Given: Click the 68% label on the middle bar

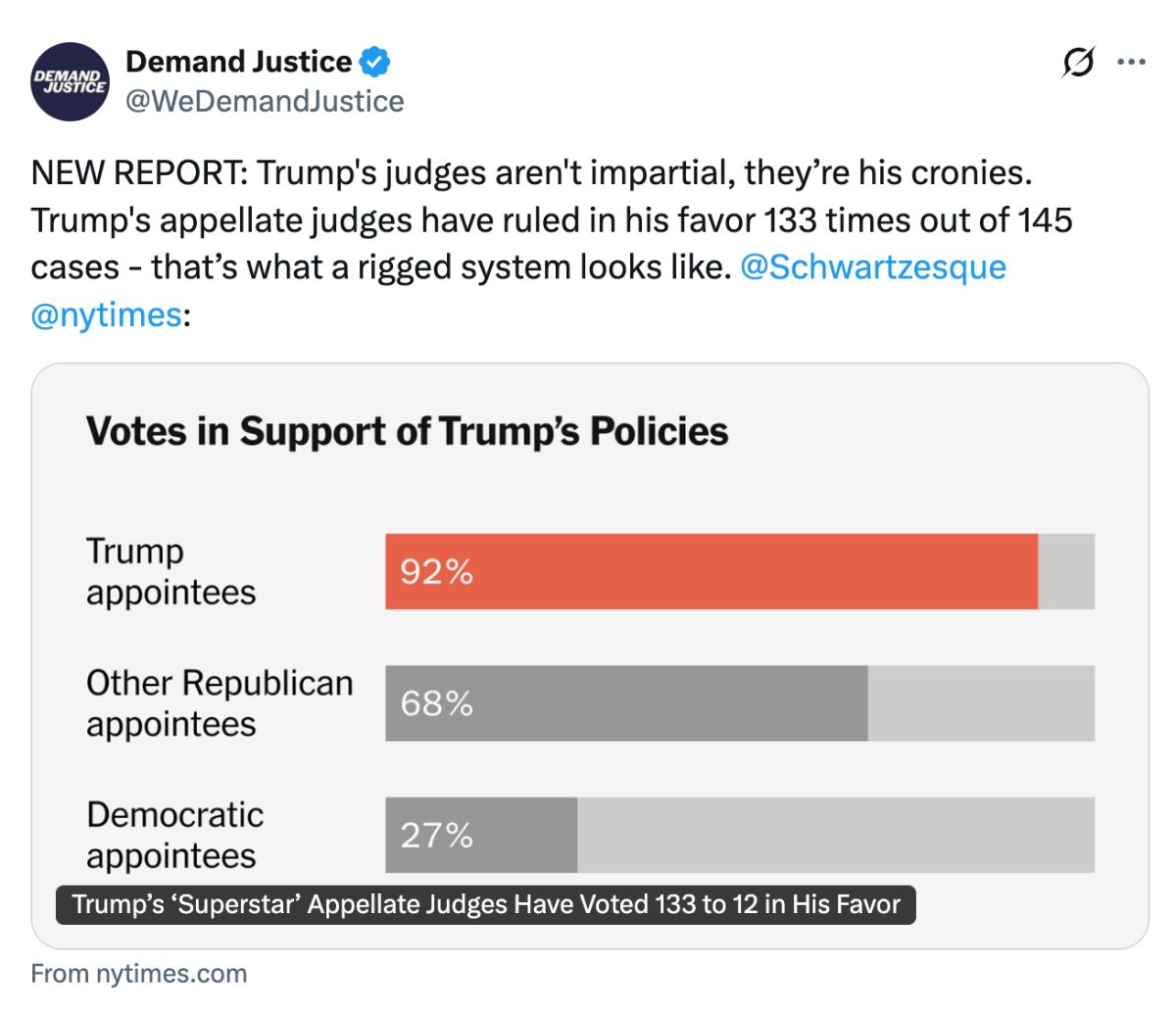Looking at the screenshot, I should (x=433, y=704).
